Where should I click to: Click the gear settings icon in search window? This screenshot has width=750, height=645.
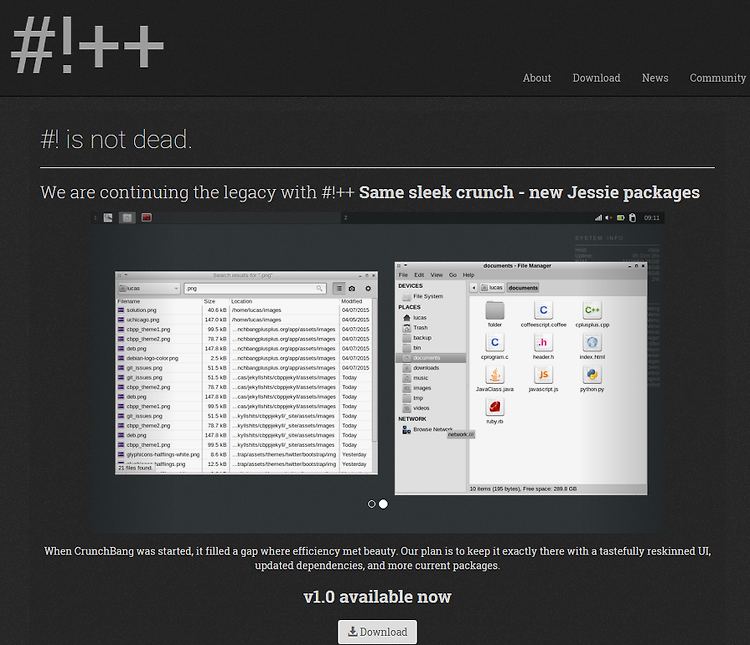click(368, 289)
